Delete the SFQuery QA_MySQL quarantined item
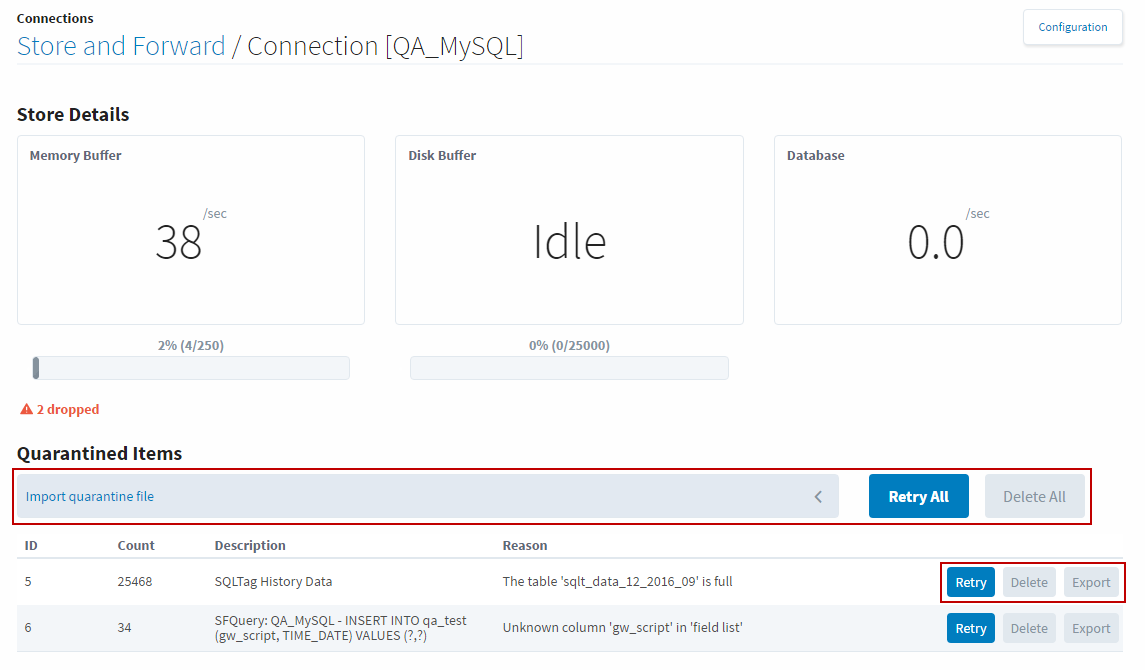 [x=1029, y=628]
